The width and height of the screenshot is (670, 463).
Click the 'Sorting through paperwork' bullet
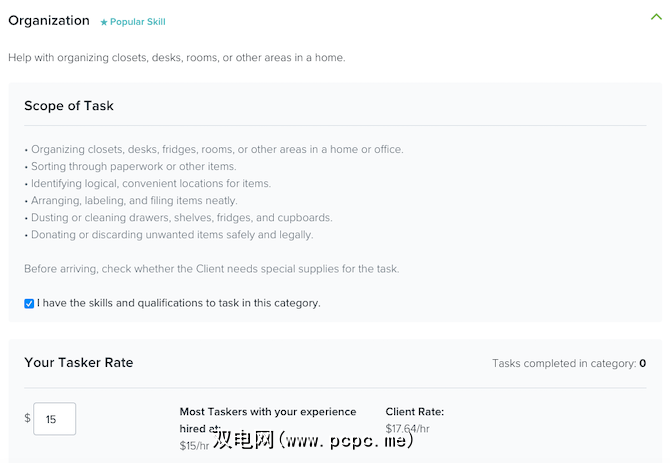(x=133, y=166)
